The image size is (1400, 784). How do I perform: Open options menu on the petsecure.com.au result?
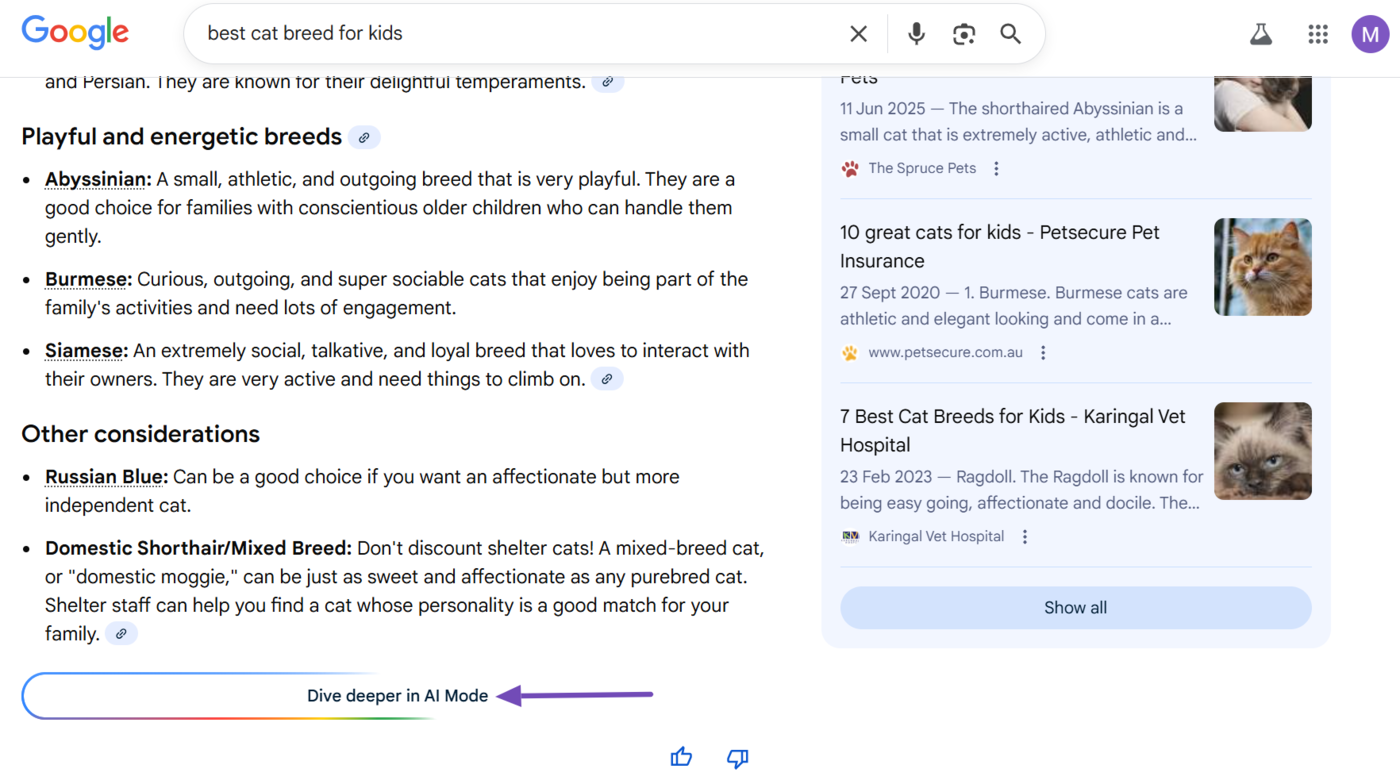coord(1043,352)
